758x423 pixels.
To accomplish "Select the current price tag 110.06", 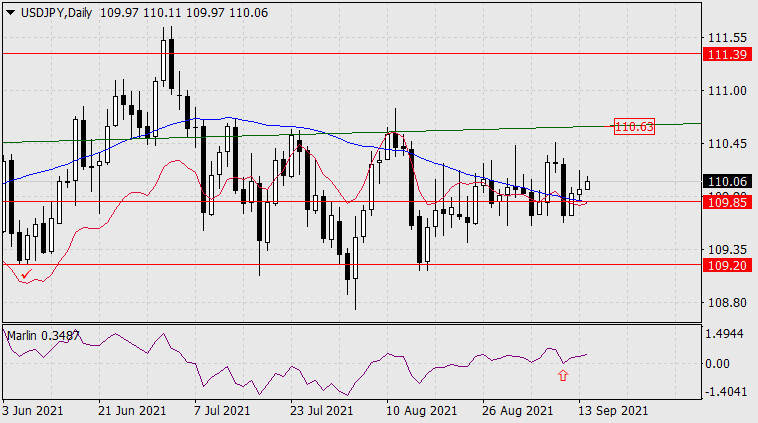I will click(x=726, y=182).
